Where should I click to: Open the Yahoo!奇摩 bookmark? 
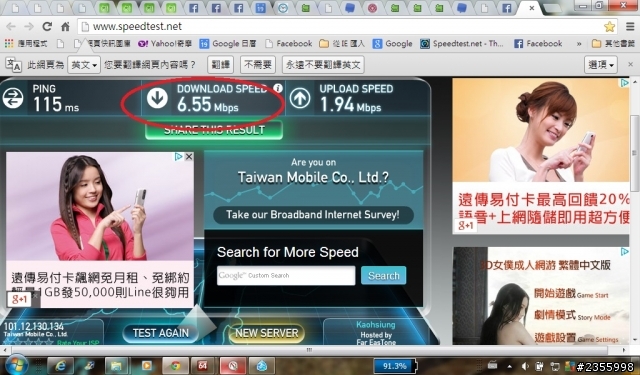click(x=165, y=43)
